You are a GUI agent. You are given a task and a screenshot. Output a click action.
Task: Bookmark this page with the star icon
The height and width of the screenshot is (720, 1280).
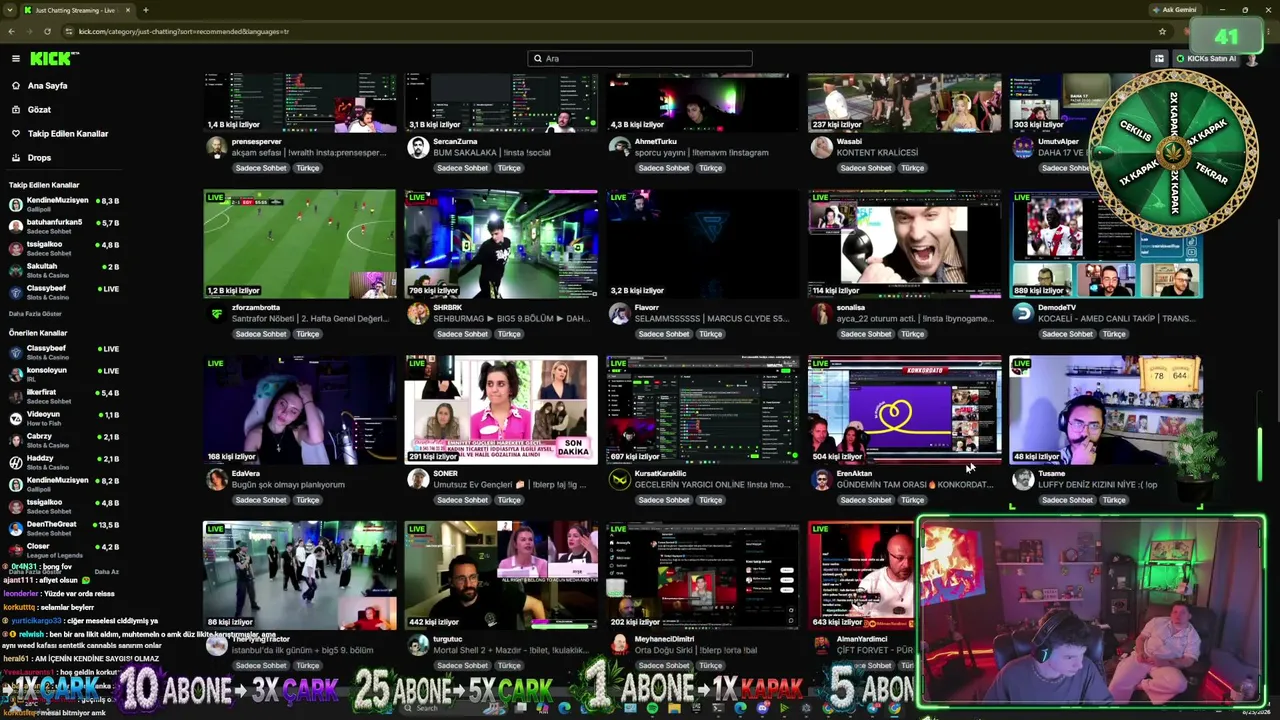1162,31
